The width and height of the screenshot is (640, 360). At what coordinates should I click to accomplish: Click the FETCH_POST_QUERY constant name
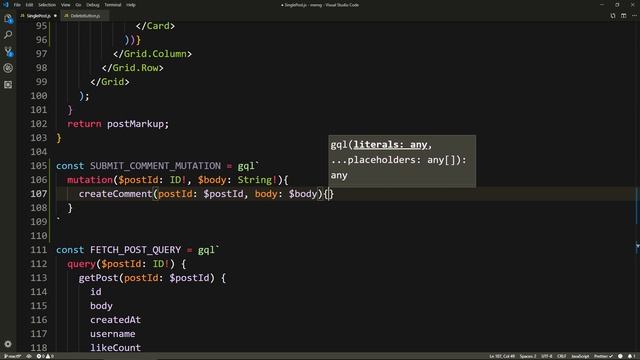click(x=136, y=250)
